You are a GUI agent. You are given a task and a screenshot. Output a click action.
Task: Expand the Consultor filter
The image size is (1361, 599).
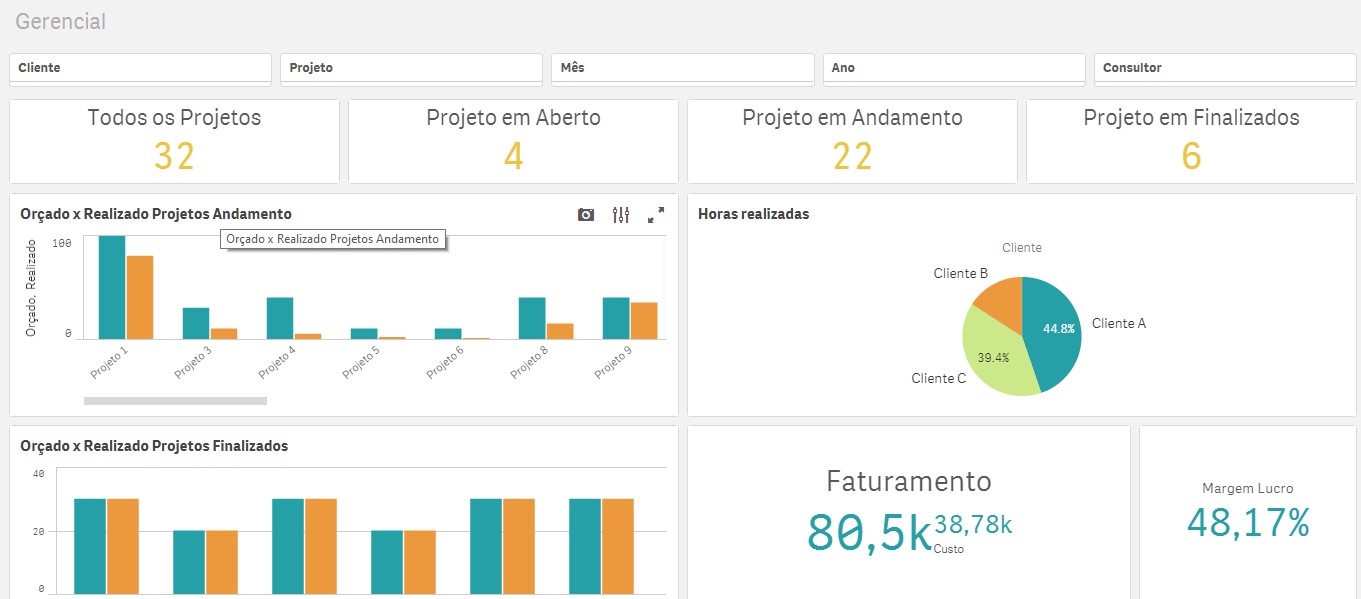[1225, 68]
